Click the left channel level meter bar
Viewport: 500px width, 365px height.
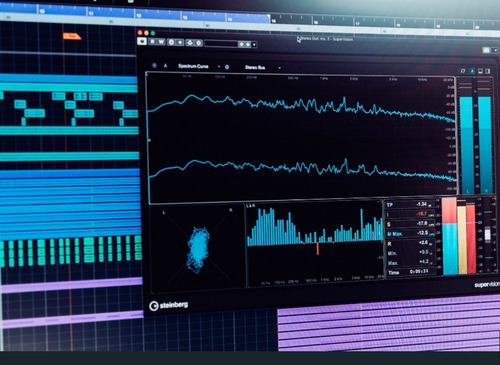[x=466, y=145]
